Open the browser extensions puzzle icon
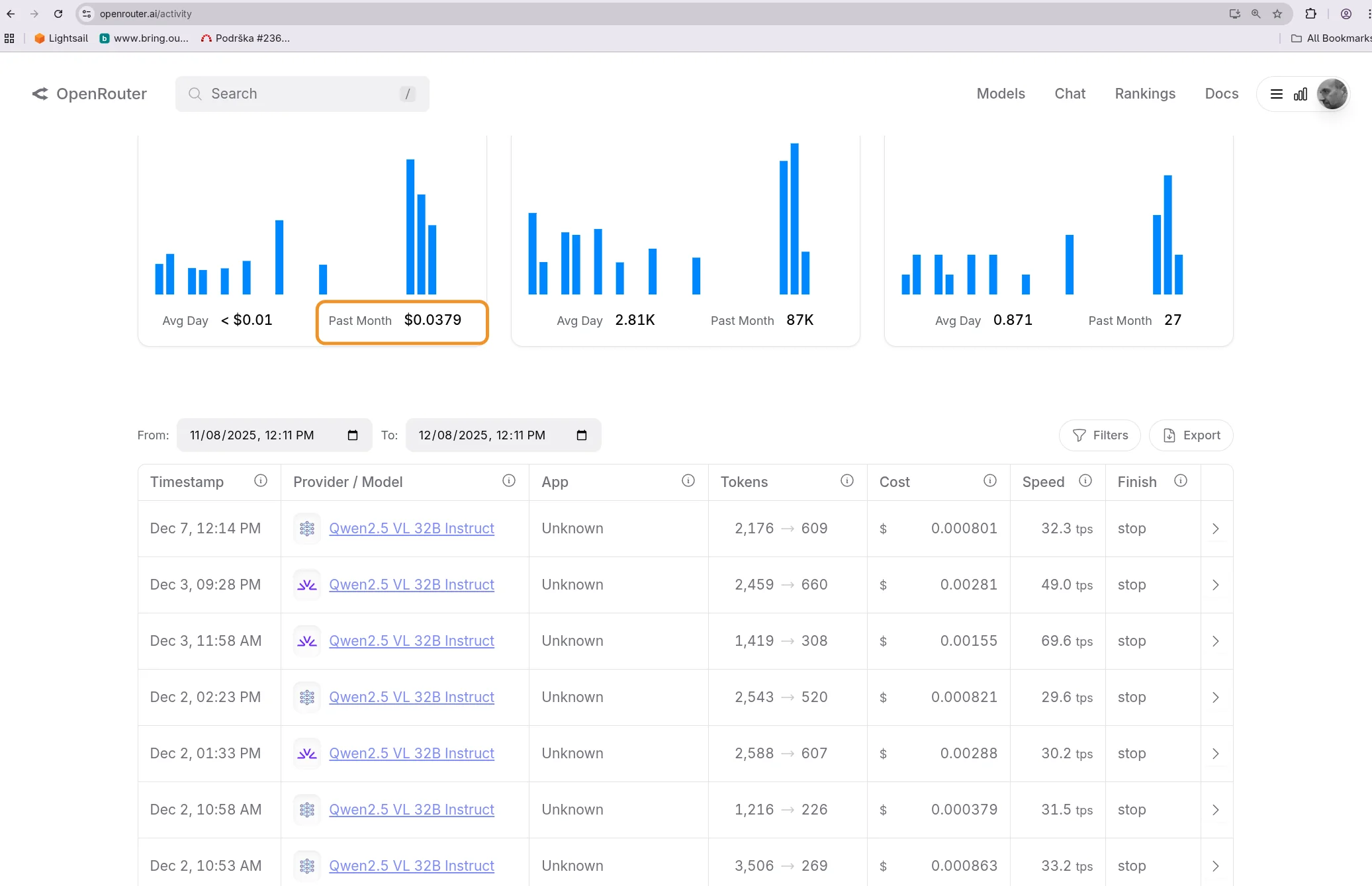The width and height of the screenshot is (1372, 886). [x=1310, y=14]
